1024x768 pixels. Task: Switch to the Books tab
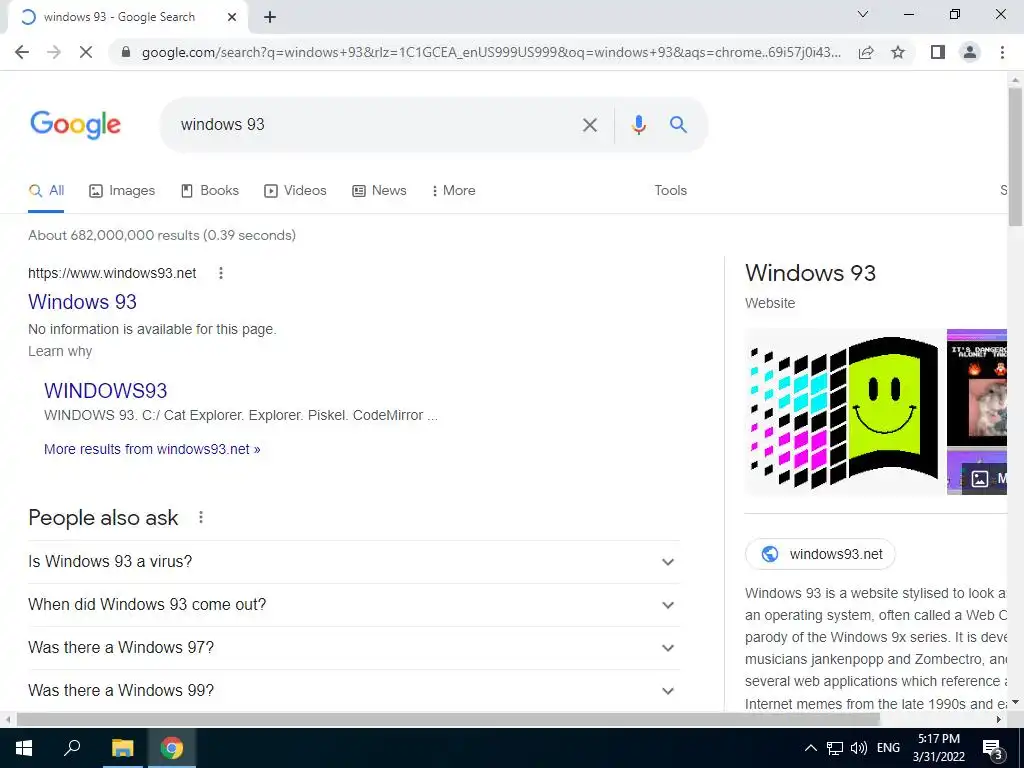click(210, 191)
